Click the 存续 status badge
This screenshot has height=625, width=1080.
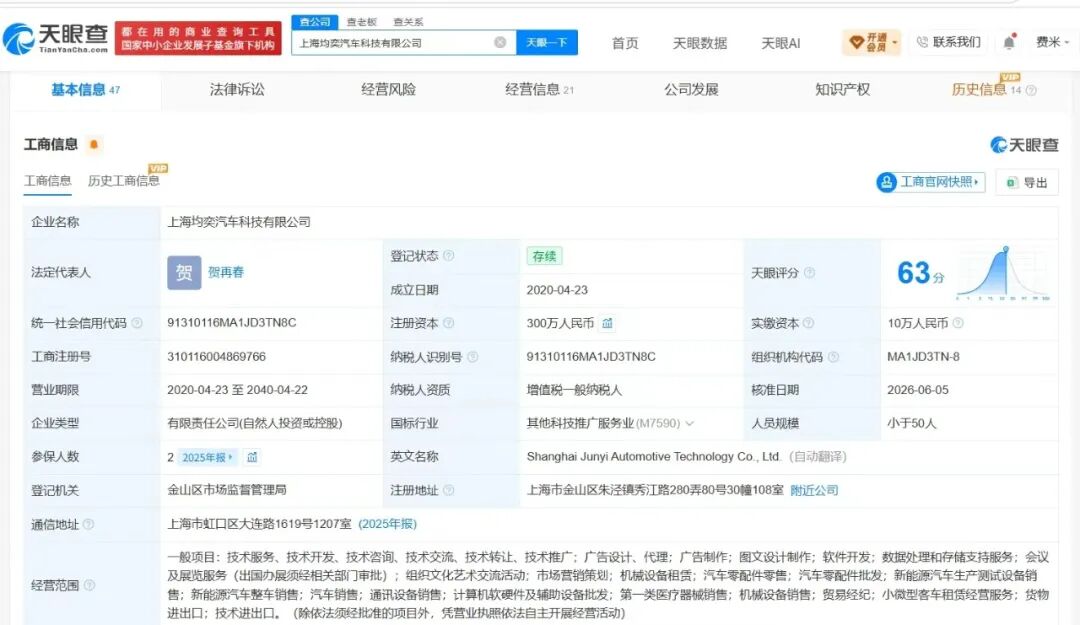tap(544, 256)
